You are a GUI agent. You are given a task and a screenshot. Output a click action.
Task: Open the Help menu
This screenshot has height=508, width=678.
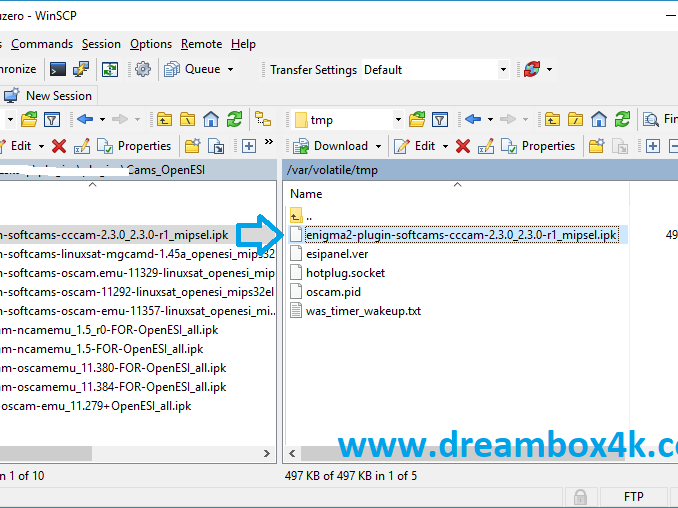pyautogui.click(x=243, y=44)
